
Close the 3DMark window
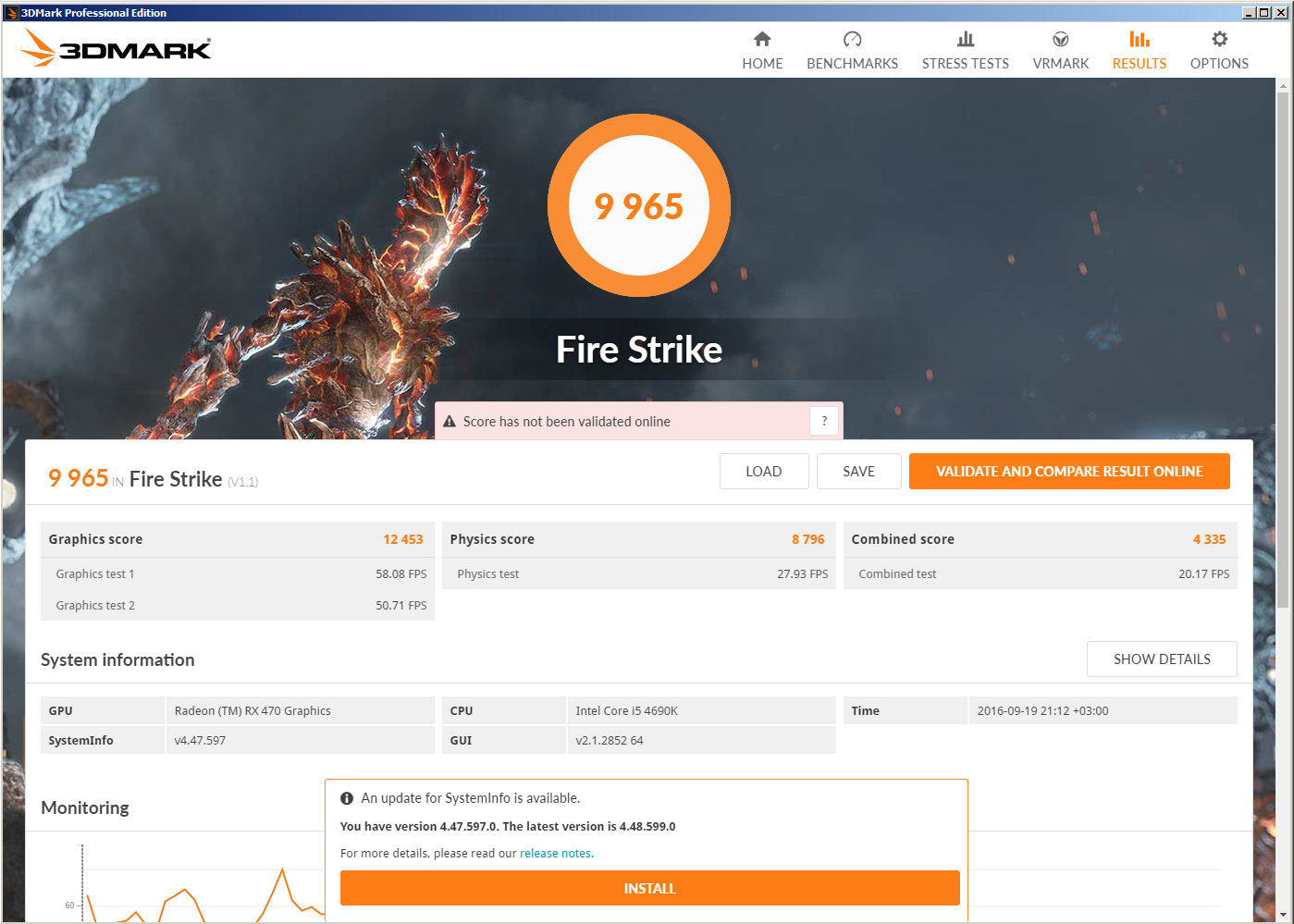[x=1280, y=13]
